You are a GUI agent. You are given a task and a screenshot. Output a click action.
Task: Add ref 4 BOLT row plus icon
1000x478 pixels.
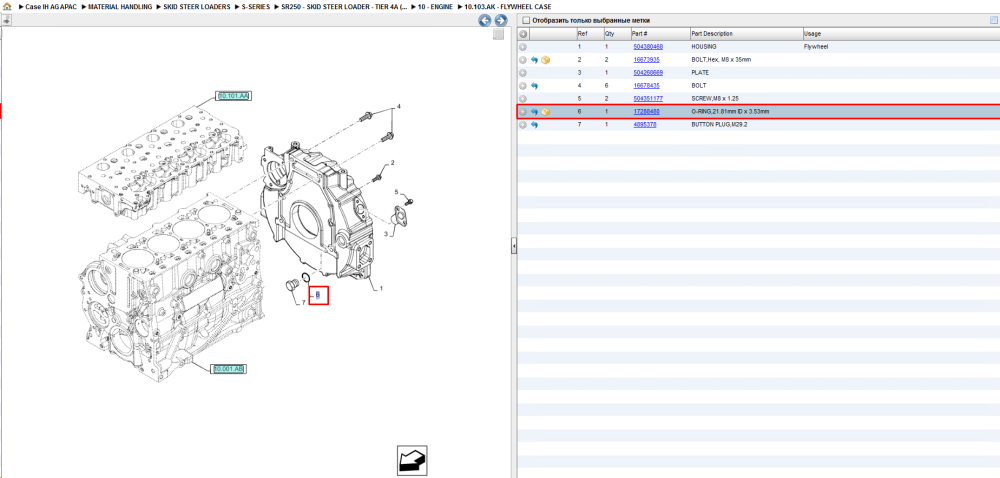coord(523,86)
